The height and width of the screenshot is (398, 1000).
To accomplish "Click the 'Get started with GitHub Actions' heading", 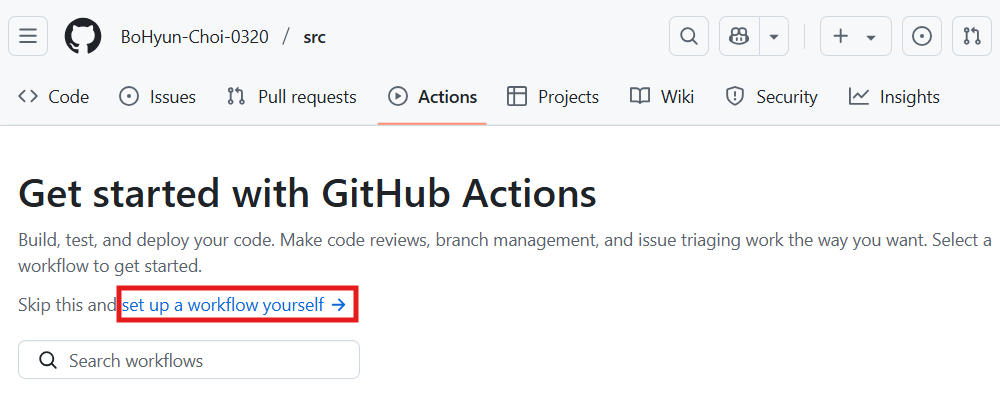I will [307, 194].
